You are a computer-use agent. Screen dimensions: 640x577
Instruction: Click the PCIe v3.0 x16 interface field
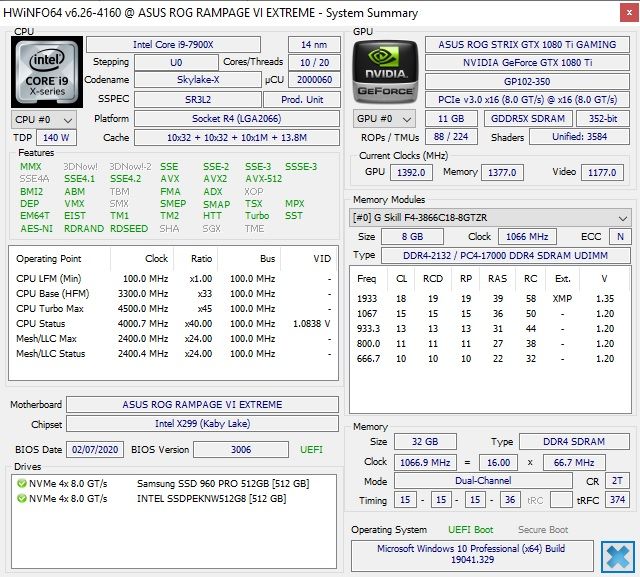(527, 100)
